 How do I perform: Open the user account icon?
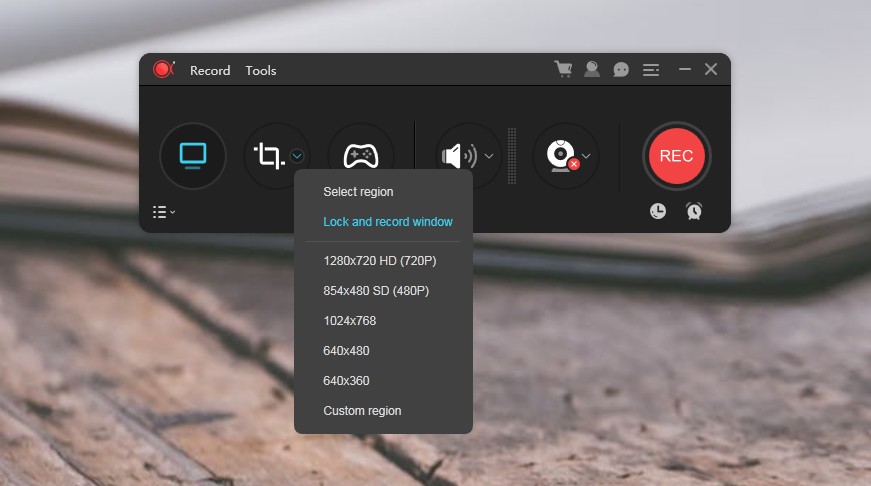tap(592, 70)
